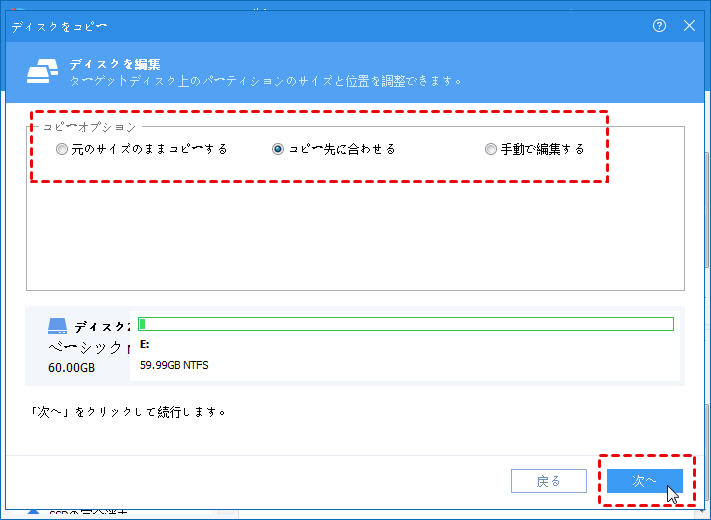
Task: Select the E: partition bar
Action: [x=406, y=324]
